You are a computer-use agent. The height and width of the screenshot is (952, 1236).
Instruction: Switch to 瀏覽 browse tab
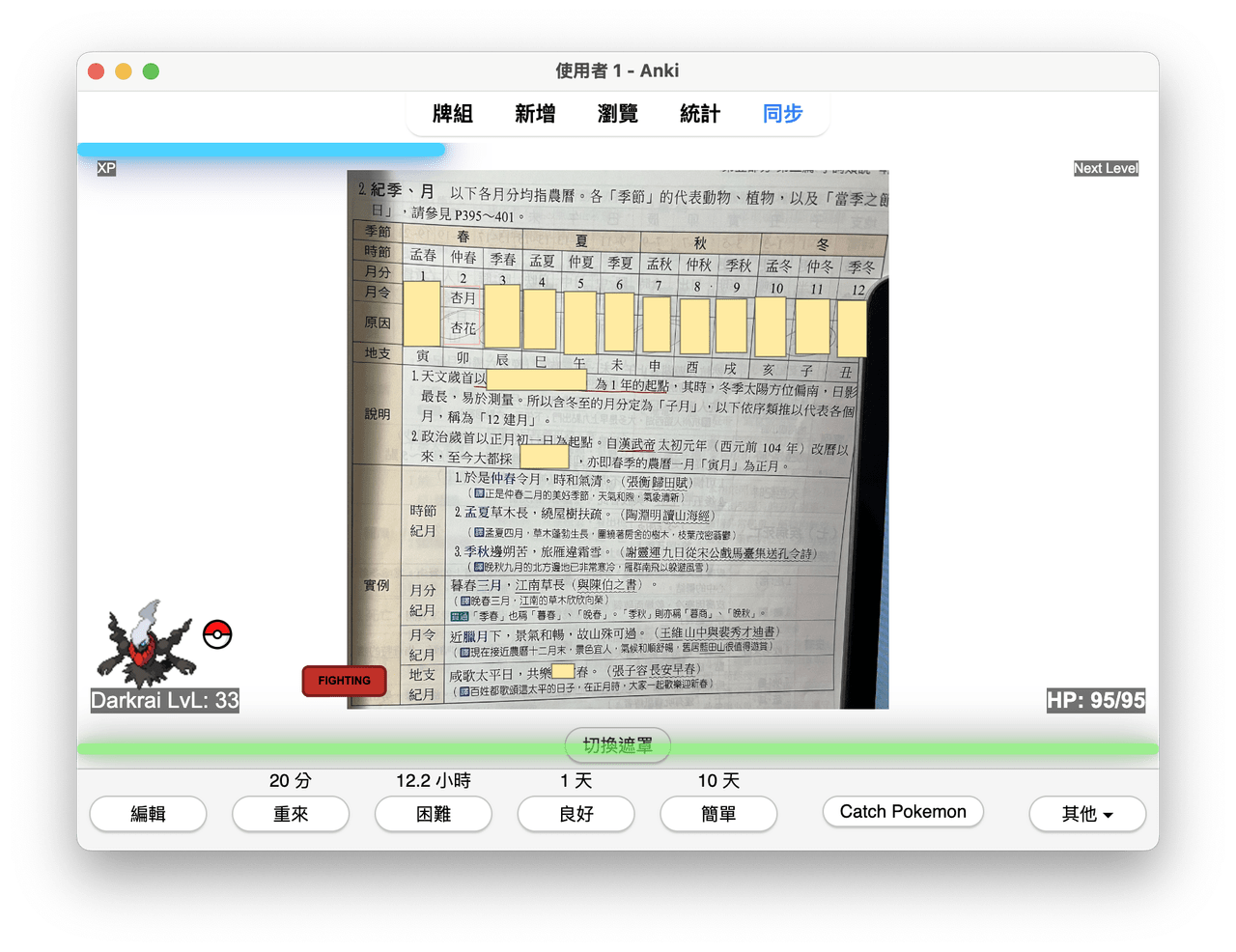618,114
